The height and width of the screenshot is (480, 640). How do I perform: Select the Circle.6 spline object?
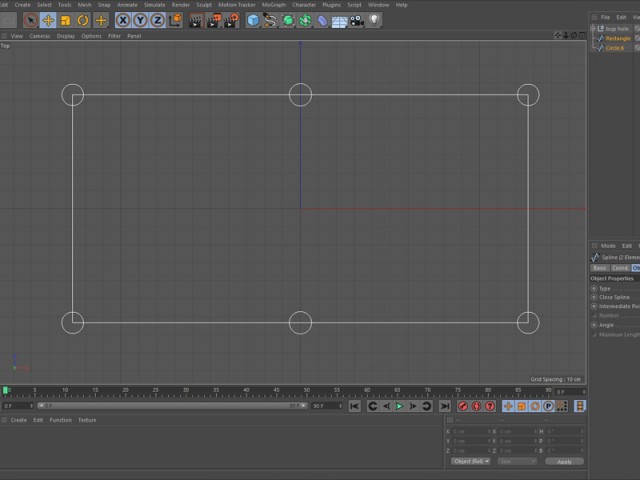[x=614, y=48]
